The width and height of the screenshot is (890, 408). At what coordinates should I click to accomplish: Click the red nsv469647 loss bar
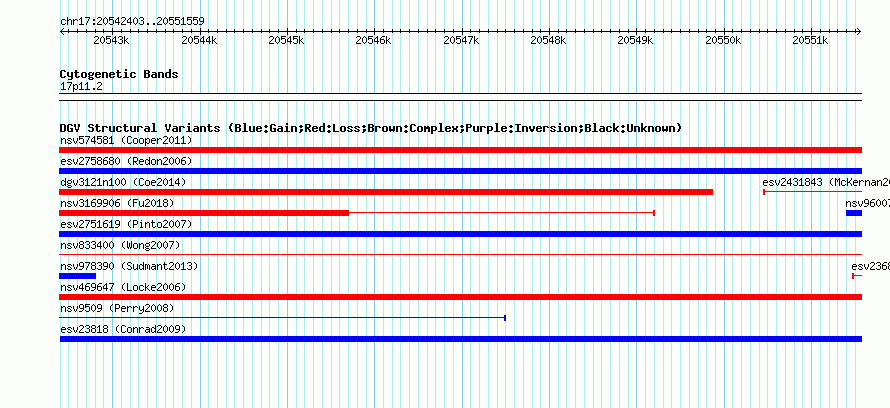click(460, 297)
